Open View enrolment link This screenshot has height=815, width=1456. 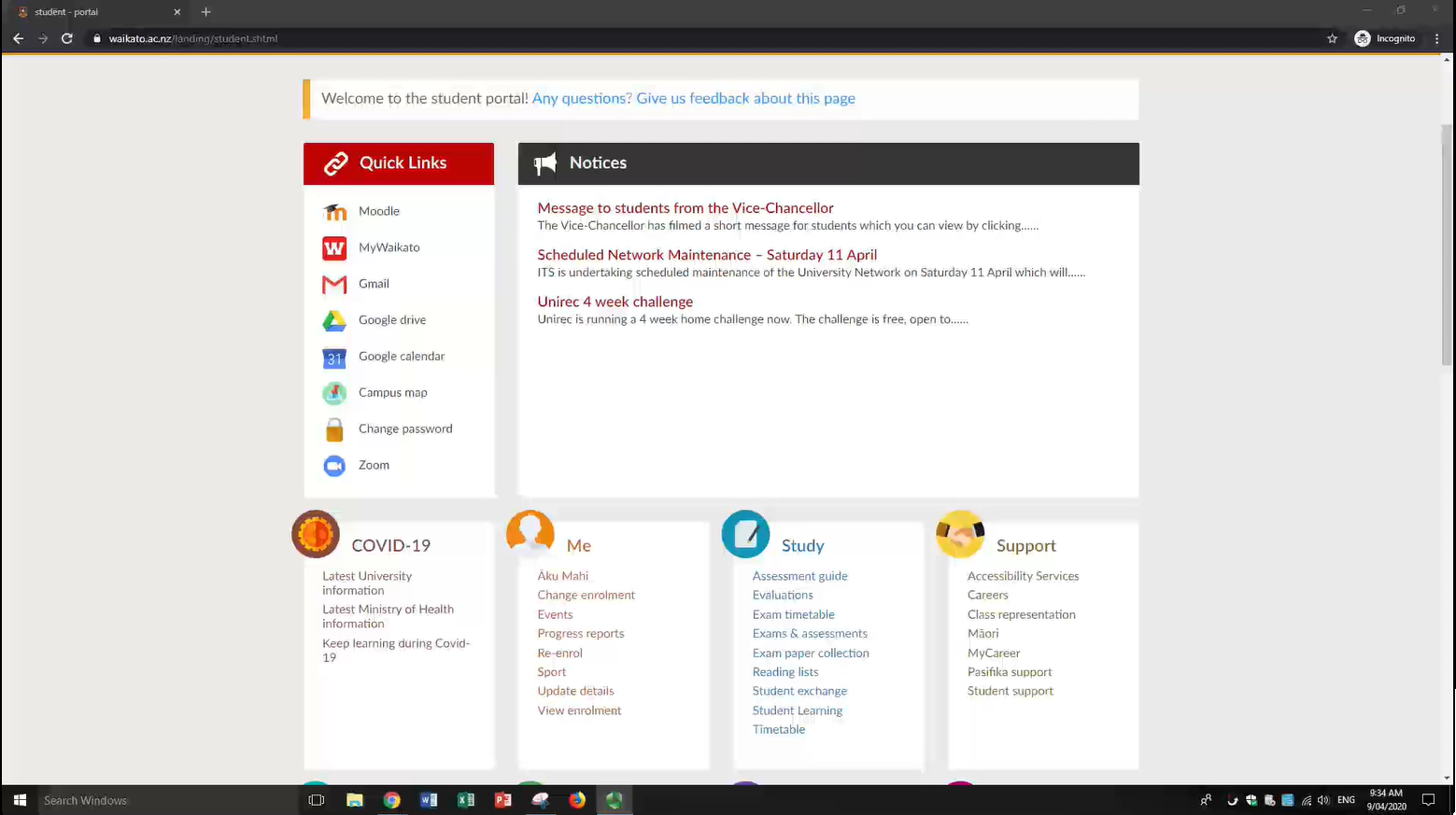tap(579, 710)
